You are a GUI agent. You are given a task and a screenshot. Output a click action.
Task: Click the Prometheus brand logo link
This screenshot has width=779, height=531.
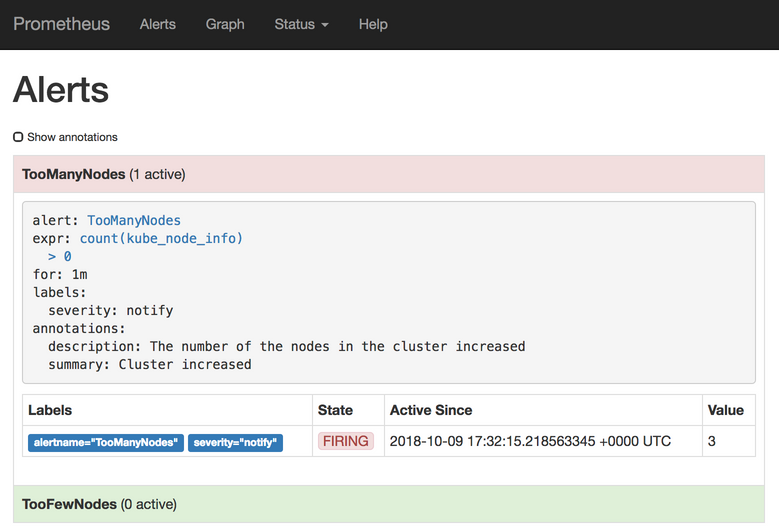61,24
